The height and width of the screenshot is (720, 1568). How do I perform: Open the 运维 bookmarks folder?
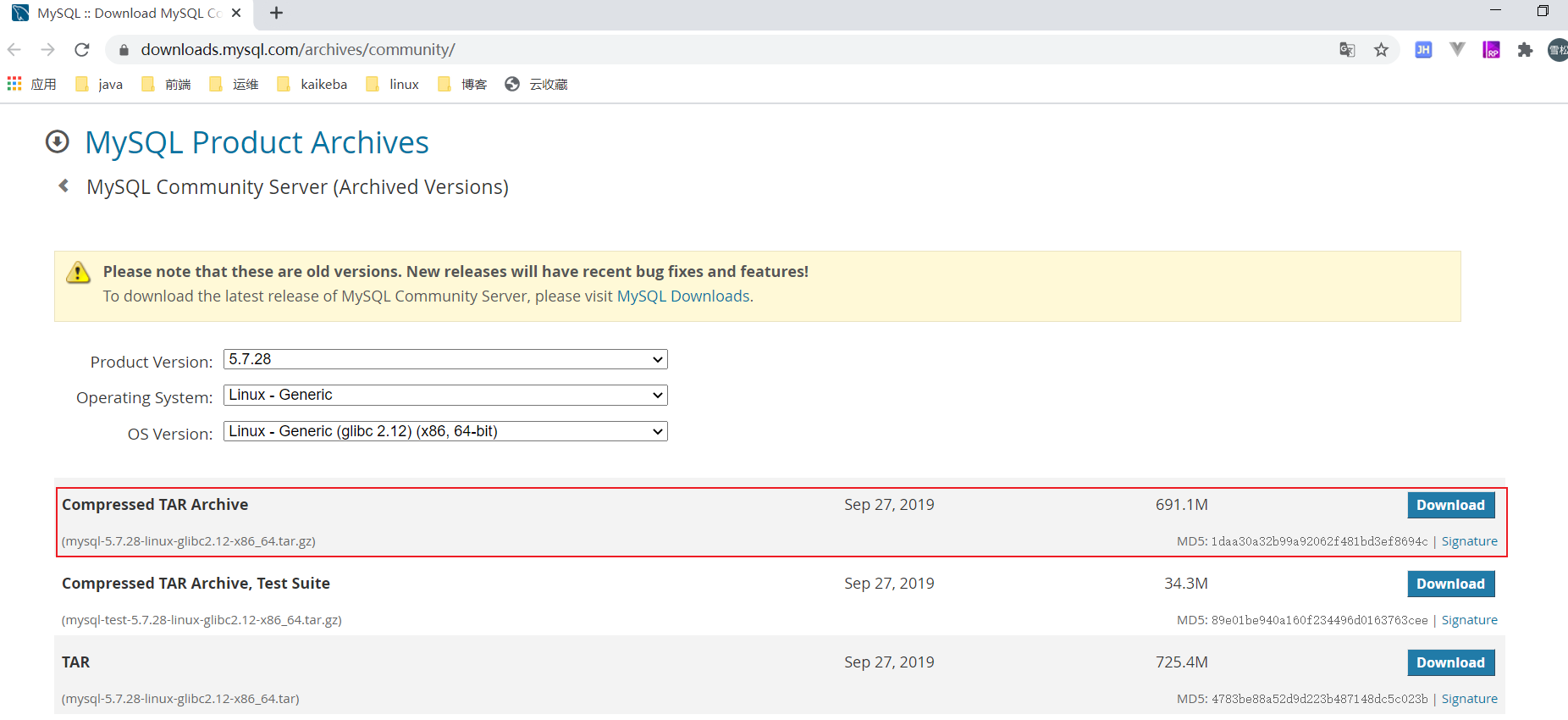point(234,84)
